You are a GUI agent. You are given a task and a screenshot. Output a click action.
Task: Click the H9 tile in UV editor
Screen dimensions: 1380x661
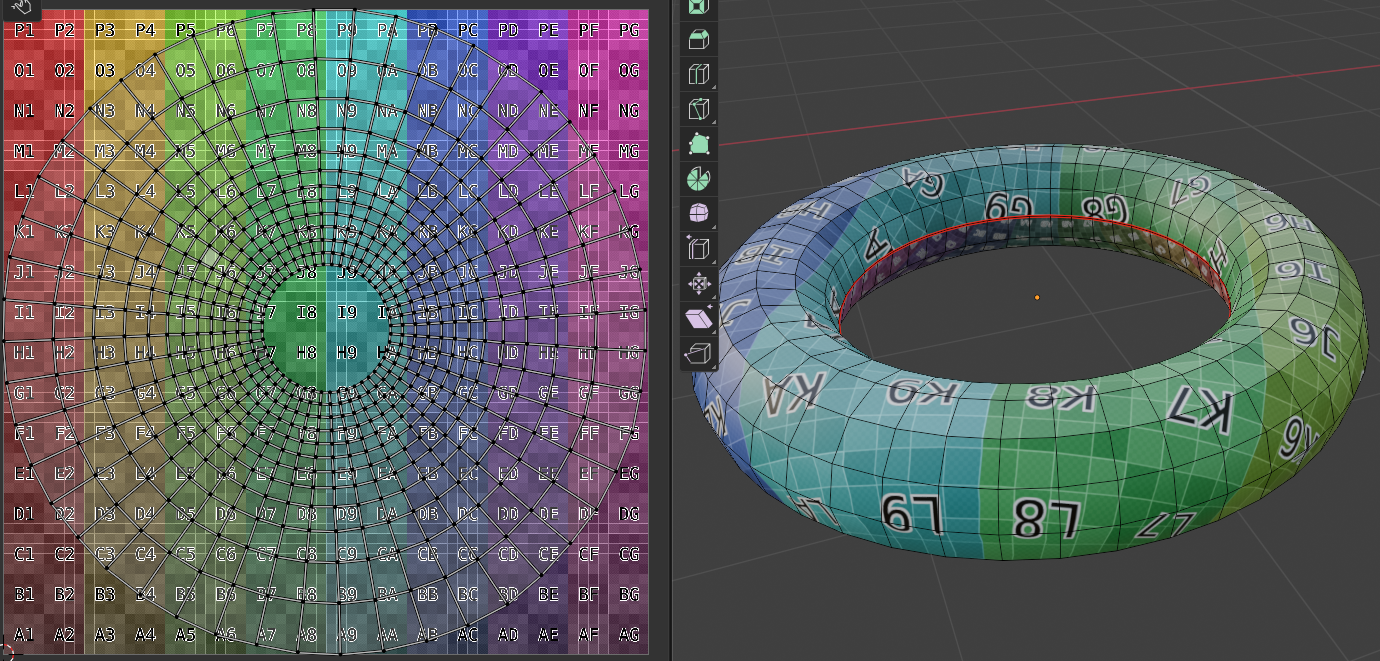point(346,352)
